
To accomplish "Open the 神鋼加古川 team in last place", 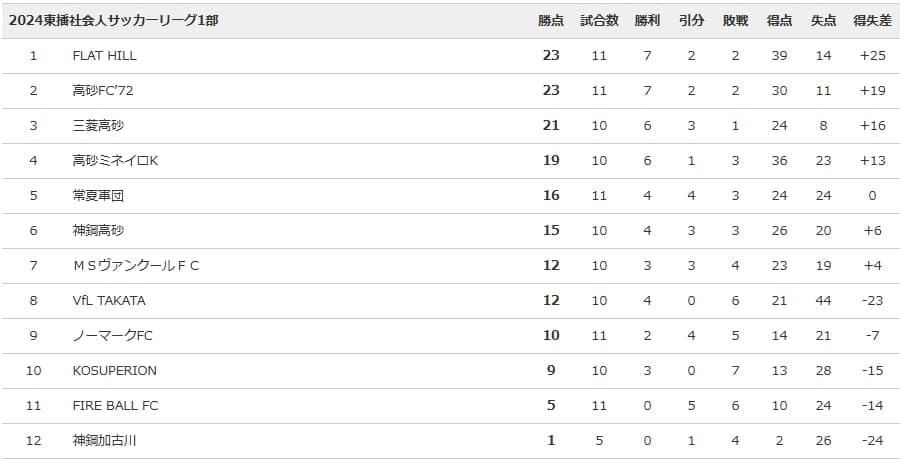I will point(104,441).
